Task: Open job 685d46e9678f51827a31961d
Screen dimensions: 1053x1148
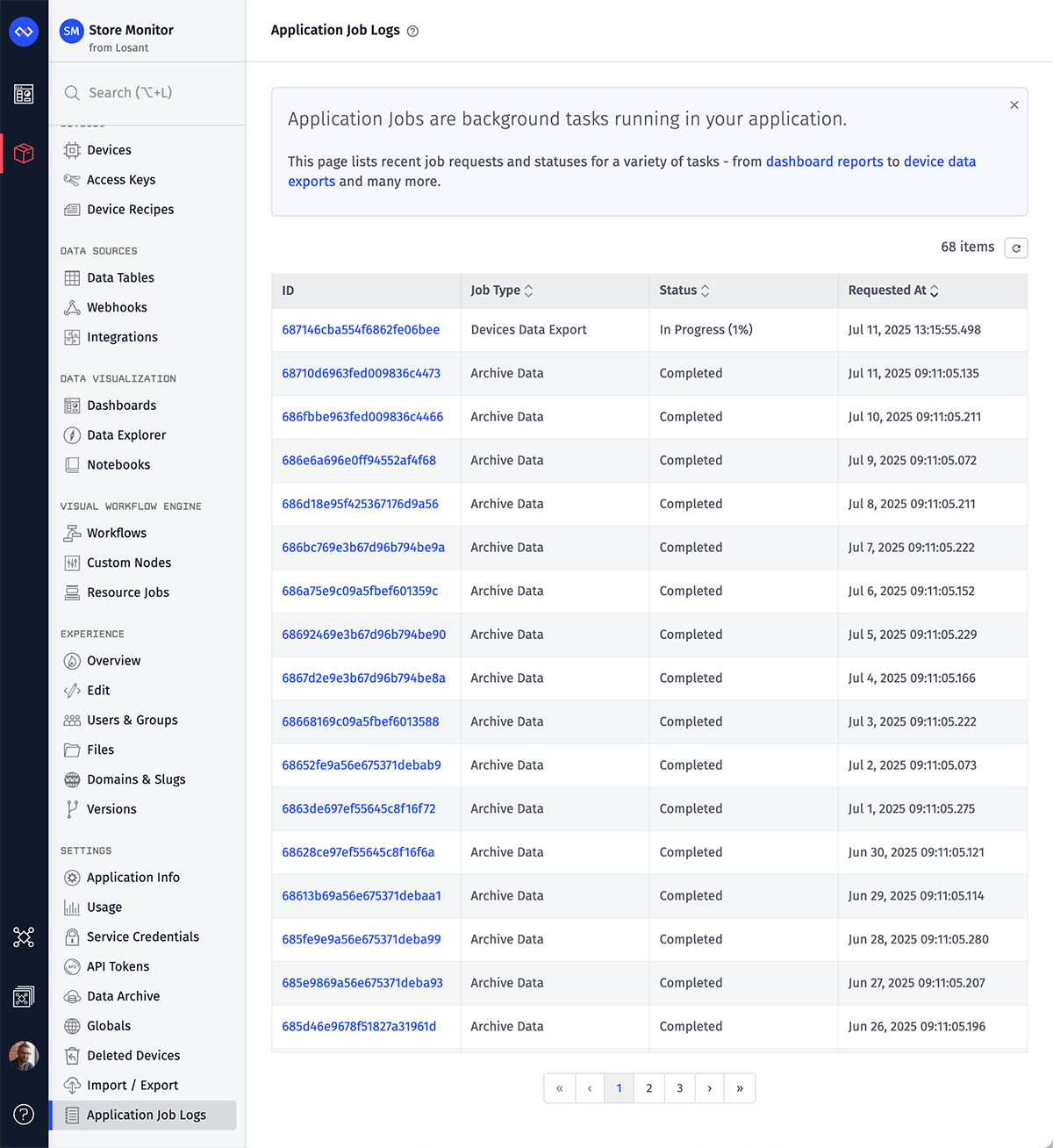Action: 359,1027
